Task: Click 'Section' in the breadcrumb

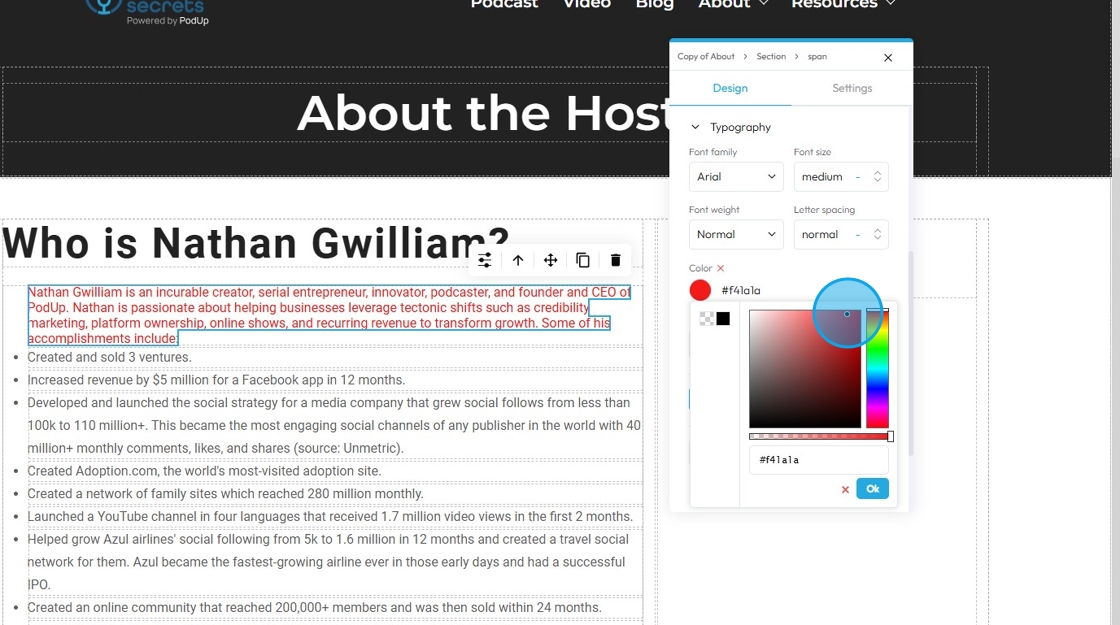Action: pyautogui.click(x=771, y=56)
